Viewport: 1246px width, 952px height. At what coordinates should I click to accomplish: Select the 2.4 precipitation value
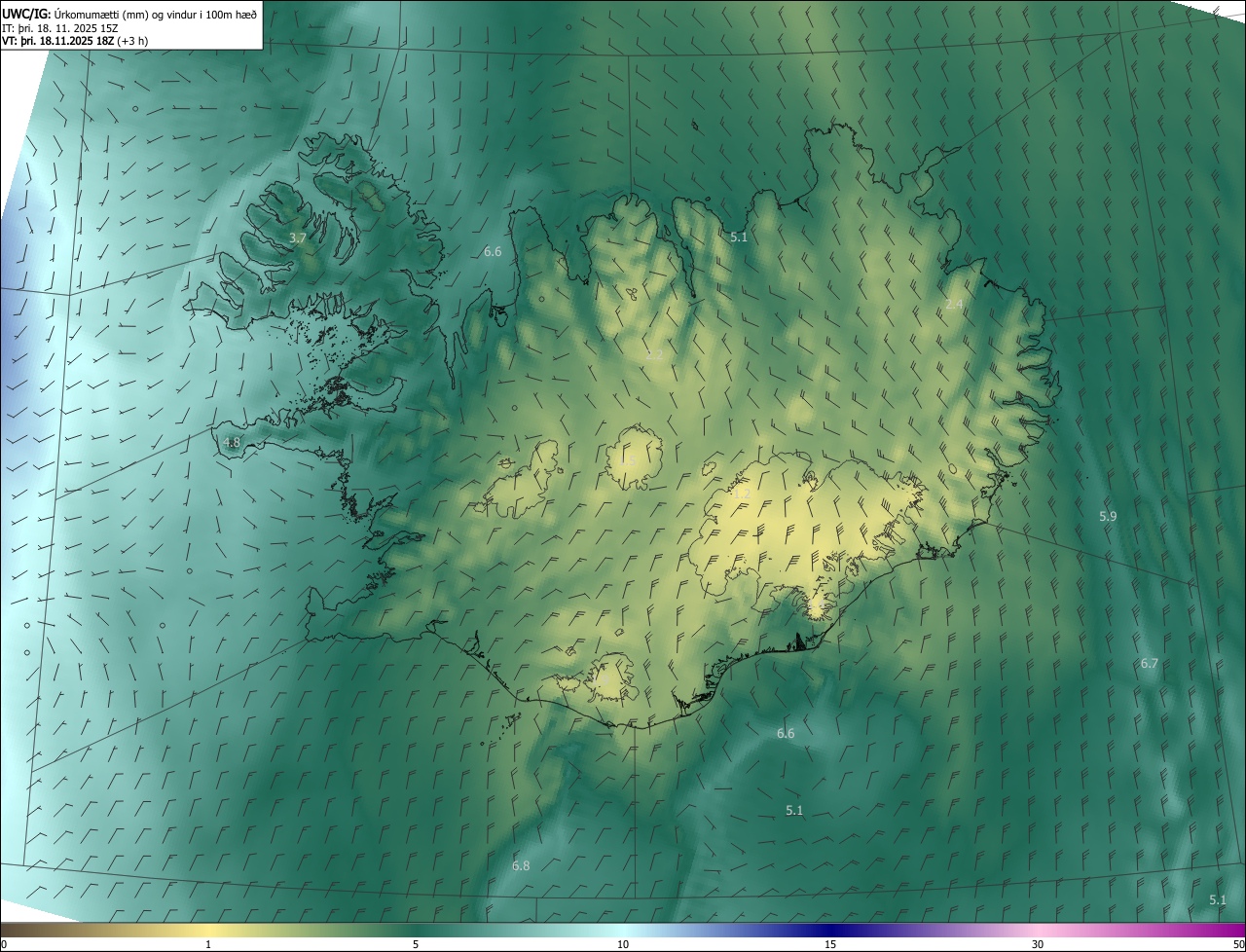tap(954, 305)
